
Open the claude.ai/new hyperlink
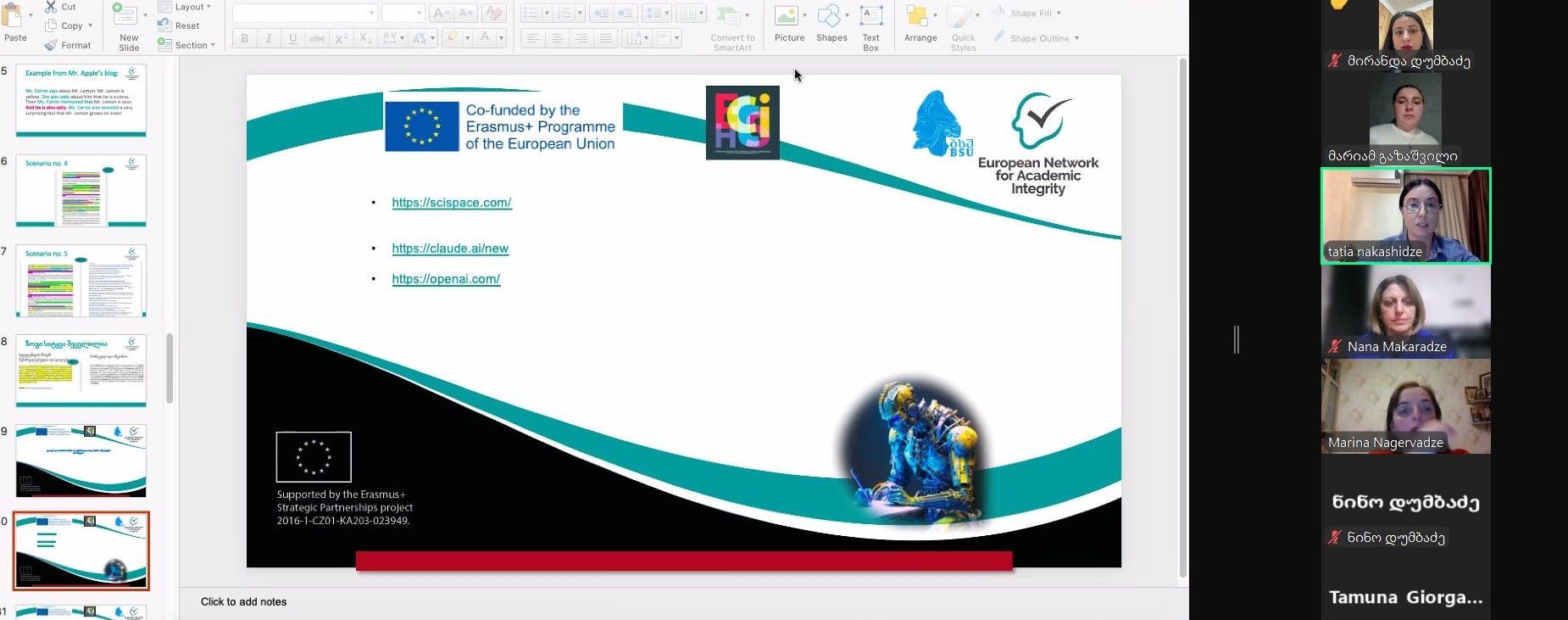pos(450,249)
